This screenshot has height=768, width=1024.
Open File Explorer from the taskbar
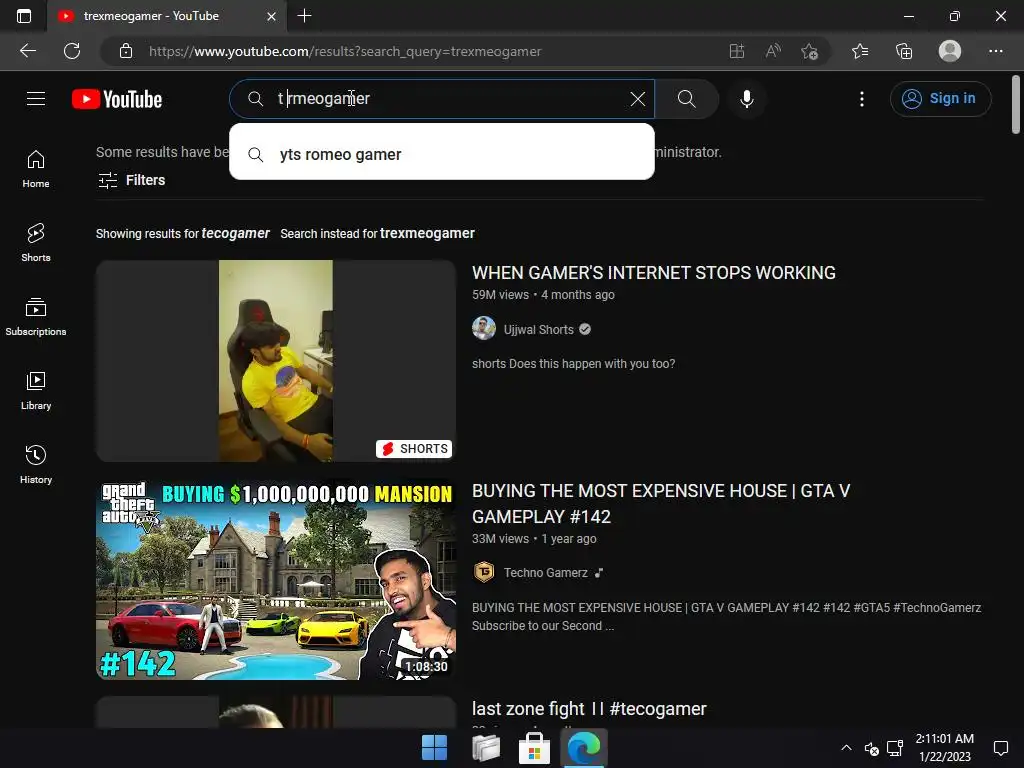pos(485,748)
